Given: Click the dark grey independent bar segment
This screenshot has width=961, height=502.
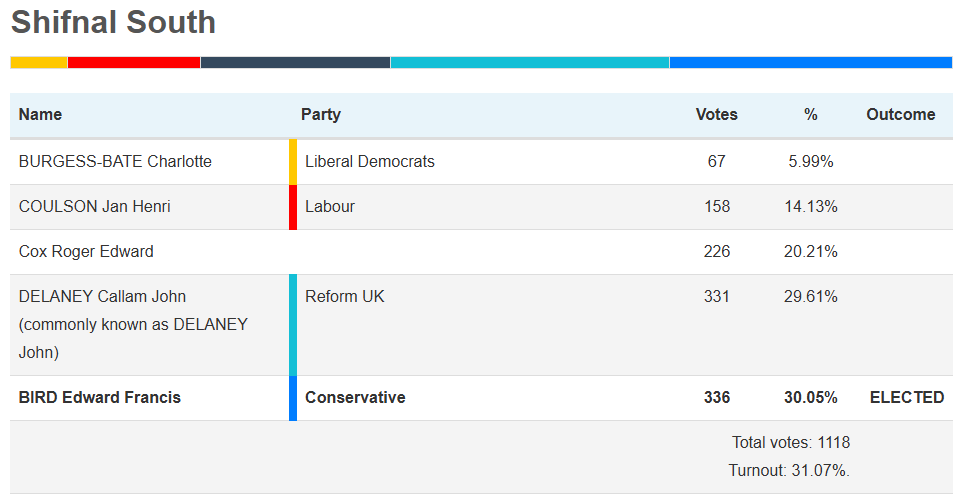Looking at the screenshot, I should [295, 62].
